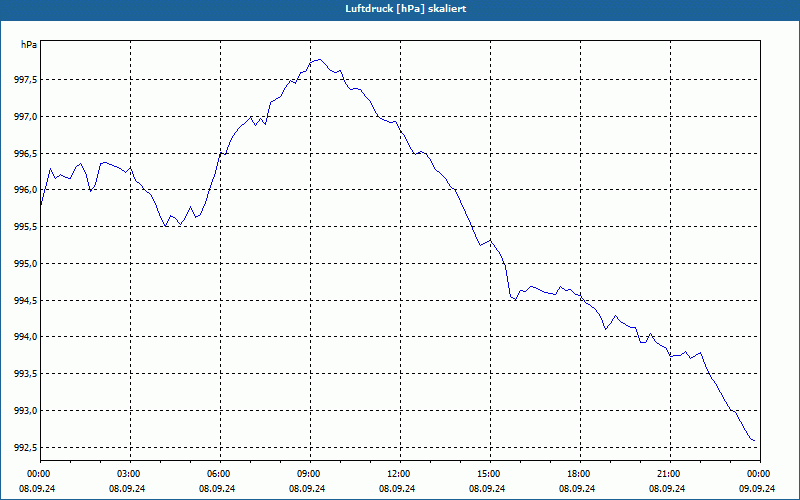Screen dimensions: 800x500
Task: Select the 993,0 y-axis value
Action: pyautogui.click(x=25, y=411)
